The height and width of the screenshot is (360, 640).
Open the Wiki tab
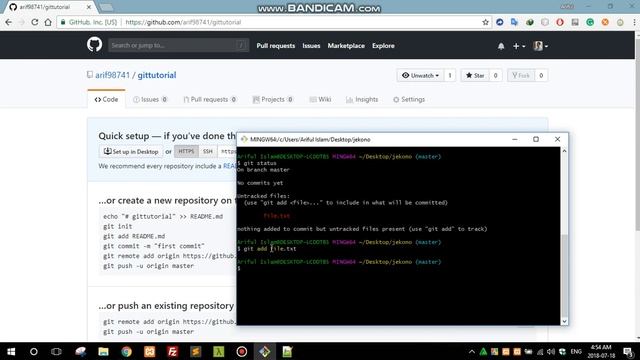pos(320,99)
